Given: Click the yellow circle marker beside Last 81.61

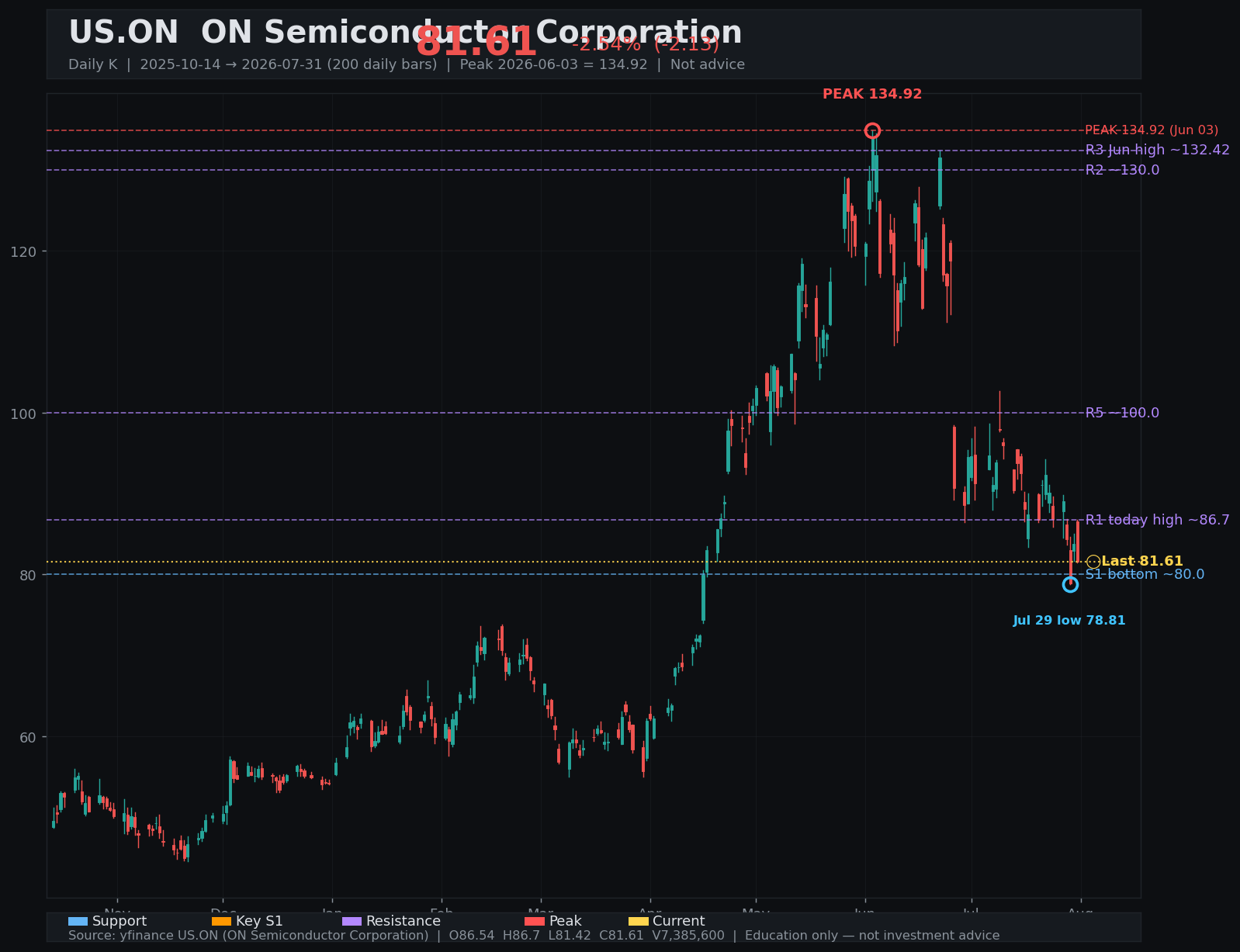Looking at the screenshot, I should tap(1093, 561).
